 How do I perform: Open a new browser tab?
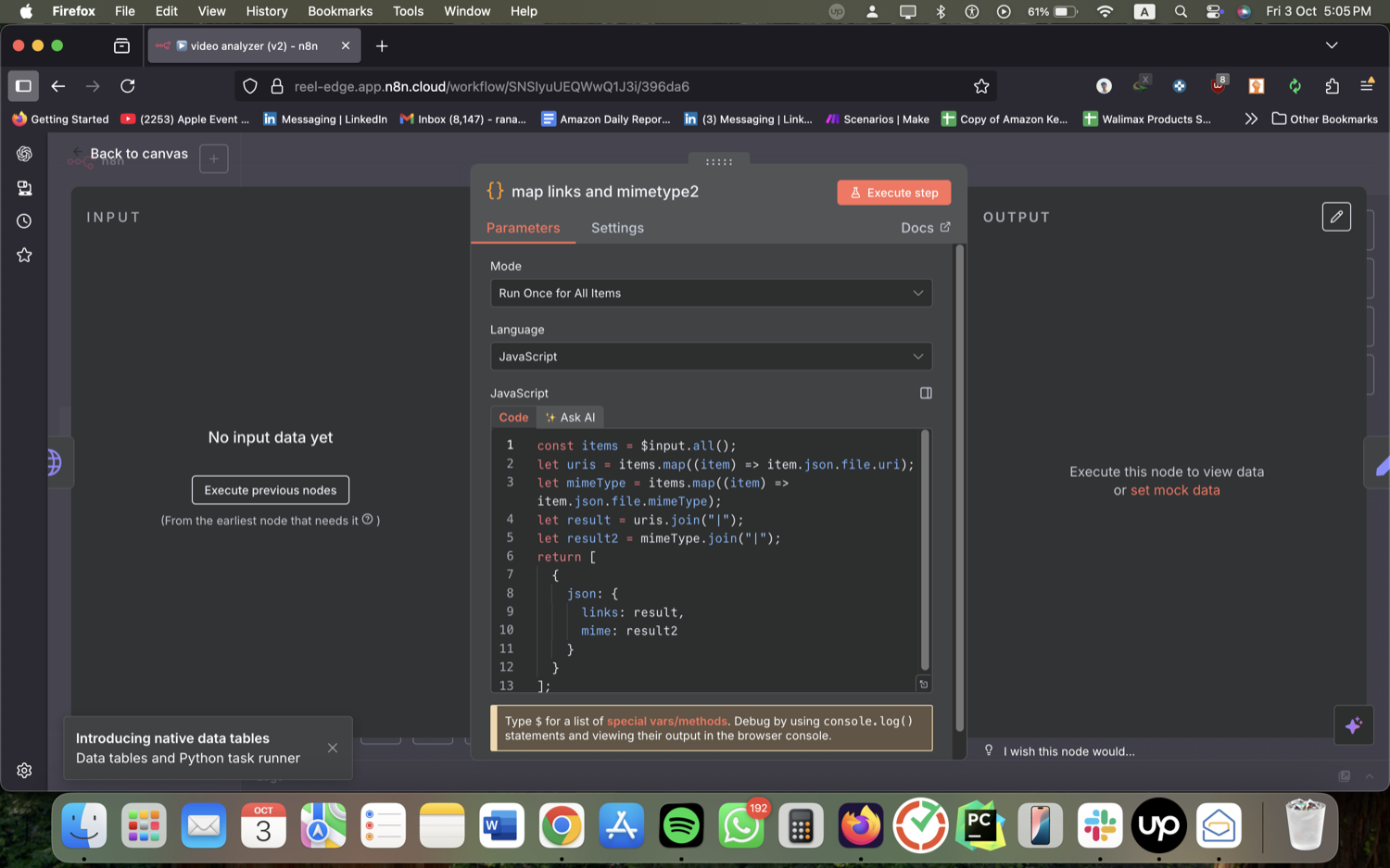[x=382, y=45]
